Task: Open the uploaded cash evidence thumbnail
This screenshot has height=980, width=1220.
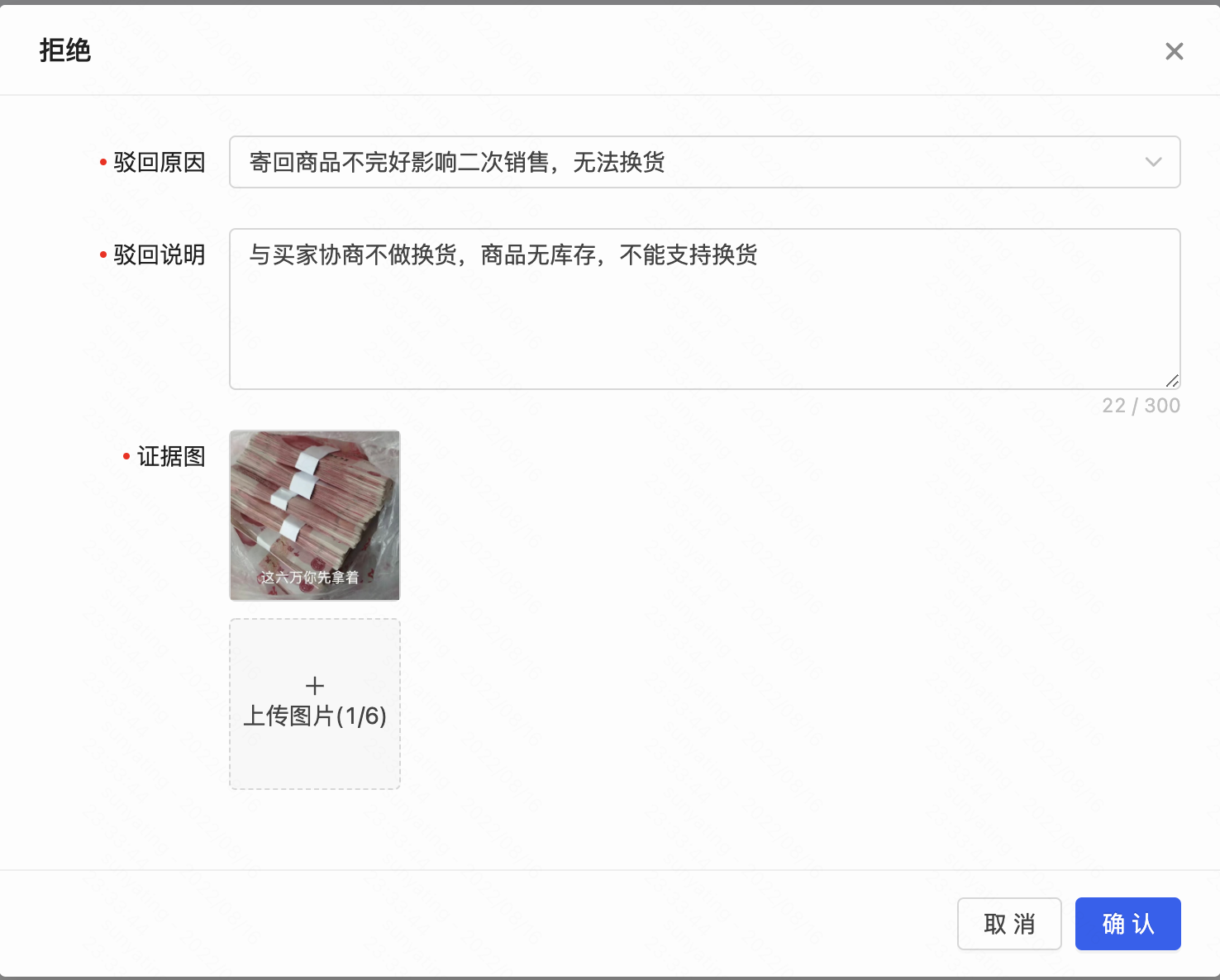Action: tap(315, 504)
